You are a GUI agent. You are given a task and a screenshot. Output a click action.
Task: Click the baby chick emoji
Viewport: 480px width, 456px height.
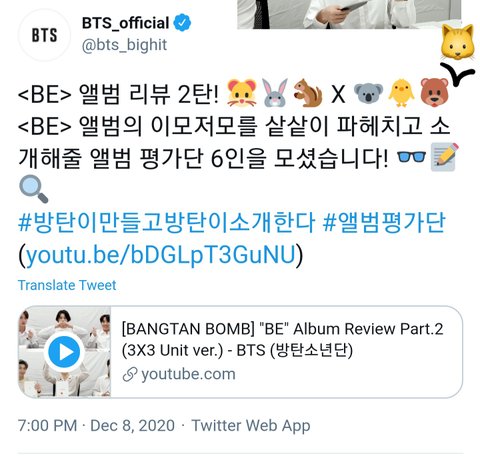click(x=401, y=93)
